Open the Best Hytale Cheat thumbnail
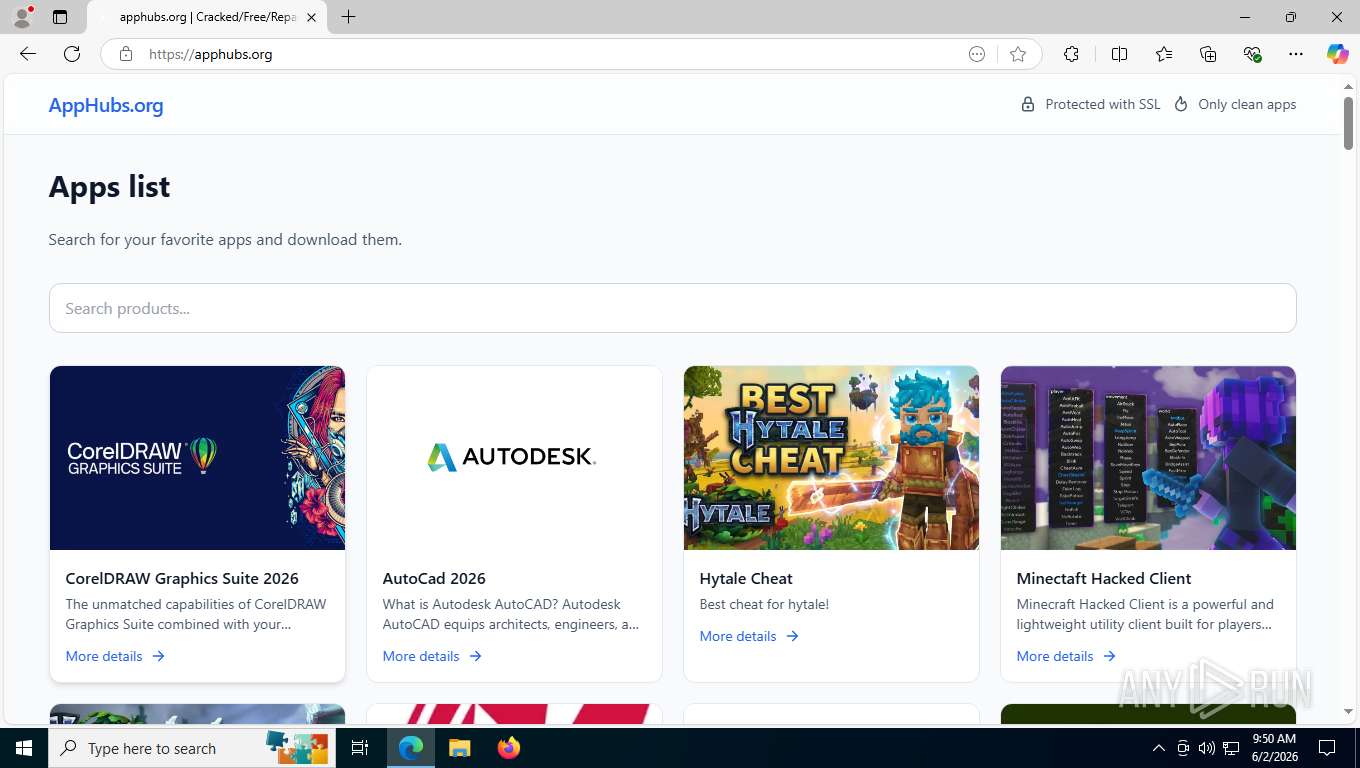Viewport: 1360px width, 768px height. pyautogui.click(x=831, y=458)
